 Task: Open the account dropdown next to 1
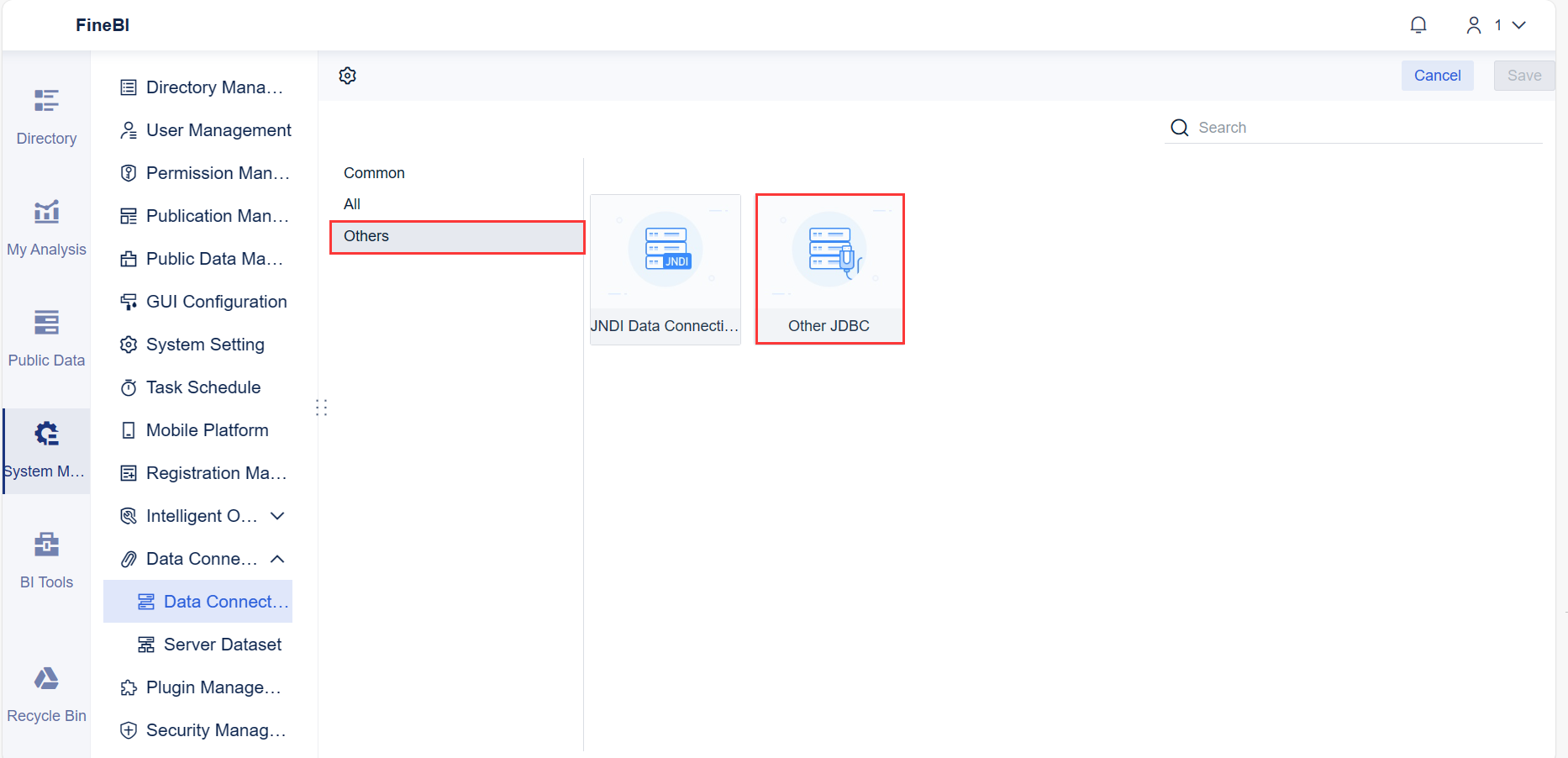(x=1518, y=24)
